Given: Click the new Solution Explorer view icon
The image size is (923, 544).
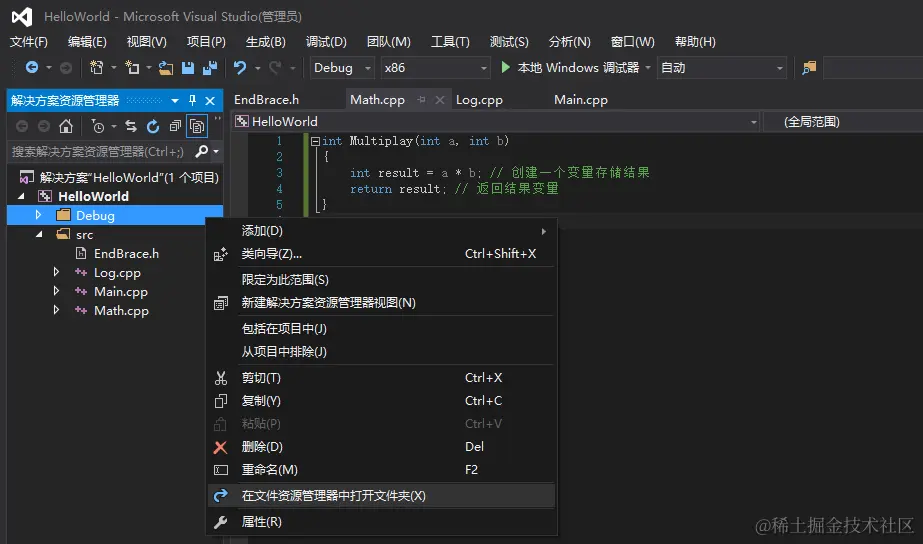Looking at the screenshot, I should pos(221,303).
